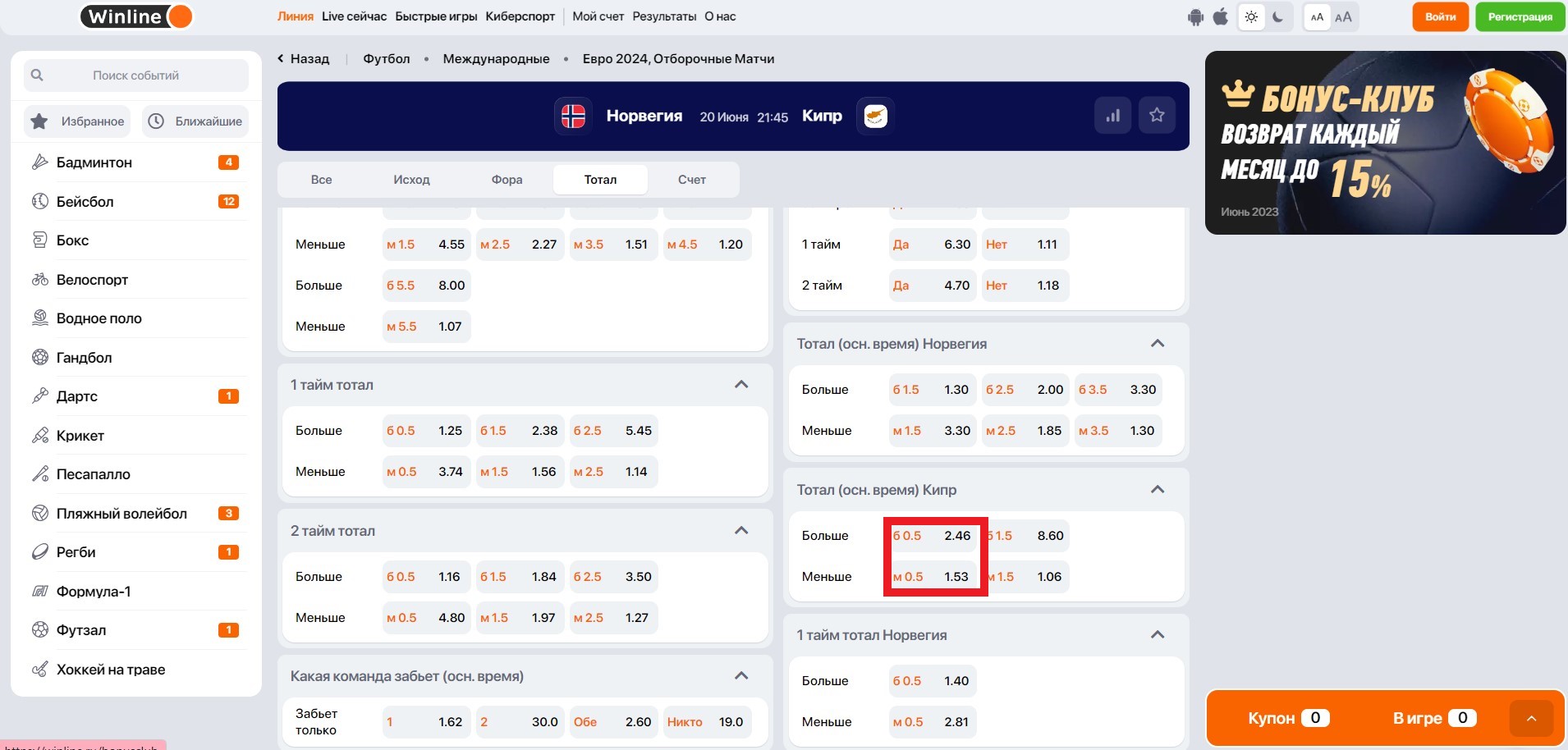The width and height of the screenshot is (1568, 750).
Task: Switch to dark theme moon icon
Action: click(x=1278, y=17)
